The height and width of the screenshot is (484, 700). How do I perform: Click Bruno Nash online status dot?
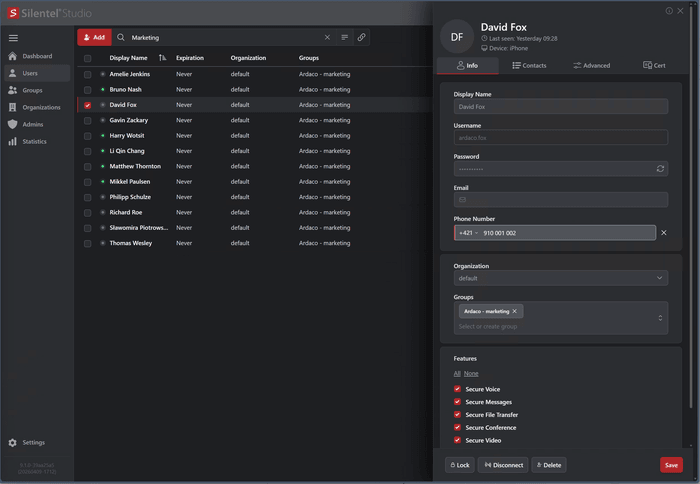pos(103,89)
